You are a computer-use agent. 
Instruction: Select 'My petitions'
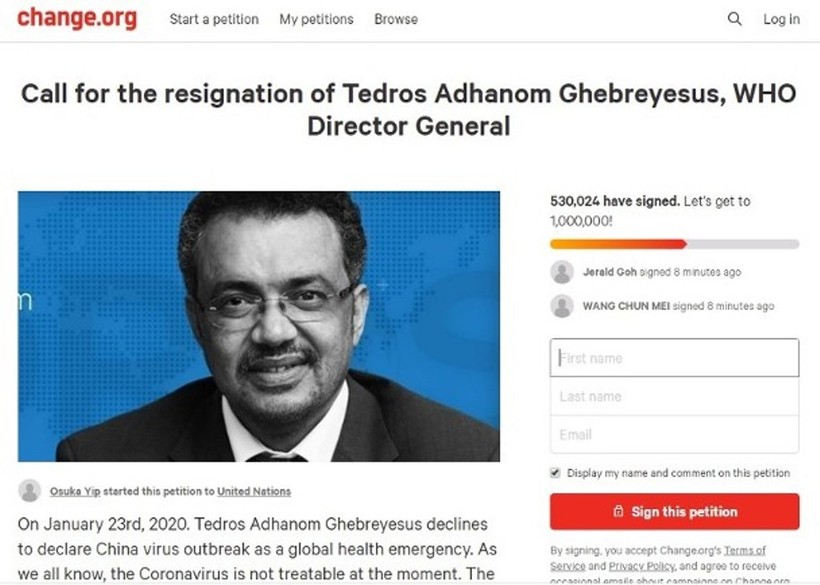click(316, 18)
